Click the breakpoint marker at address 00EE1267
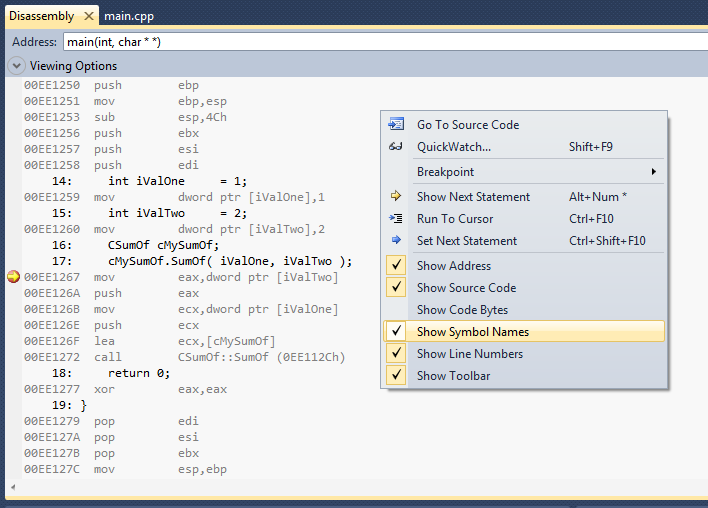Screen dimensions: 708x508 (13, 277)
